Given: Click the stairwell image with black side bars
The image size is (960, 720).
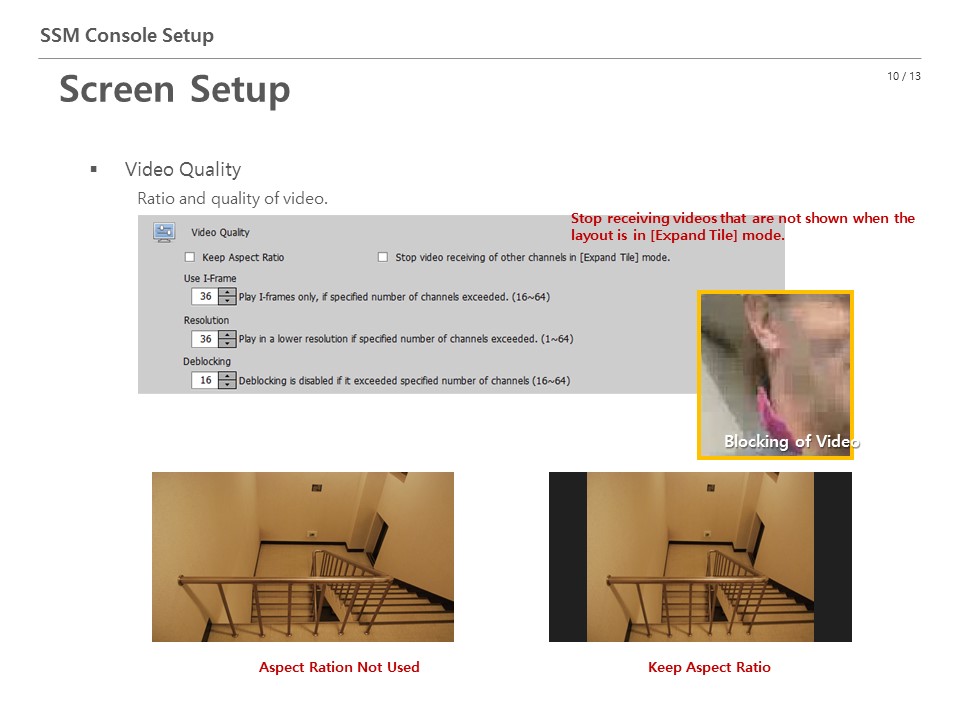Looking at the screenshot, I should (x=700, y=557).
